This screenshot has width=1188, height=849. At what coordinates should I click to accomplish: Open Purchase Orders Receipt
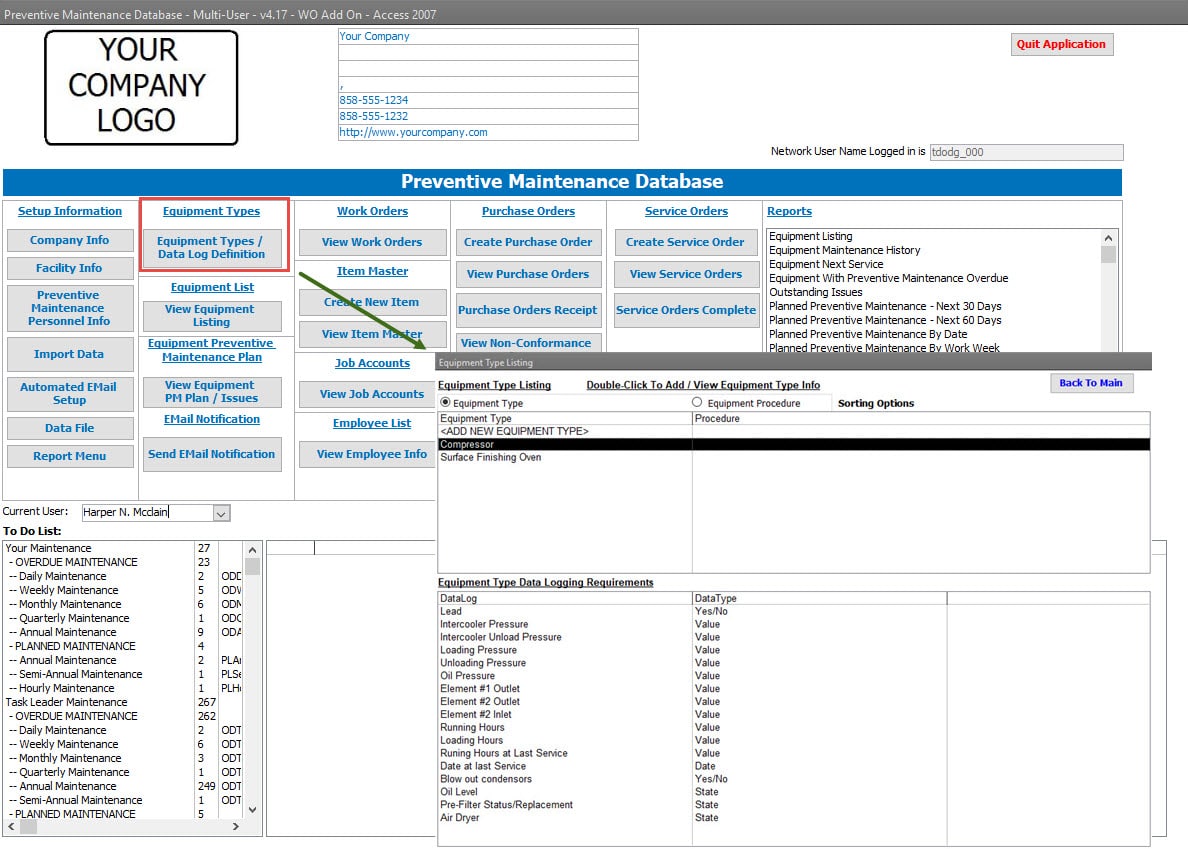pos(528,310)
